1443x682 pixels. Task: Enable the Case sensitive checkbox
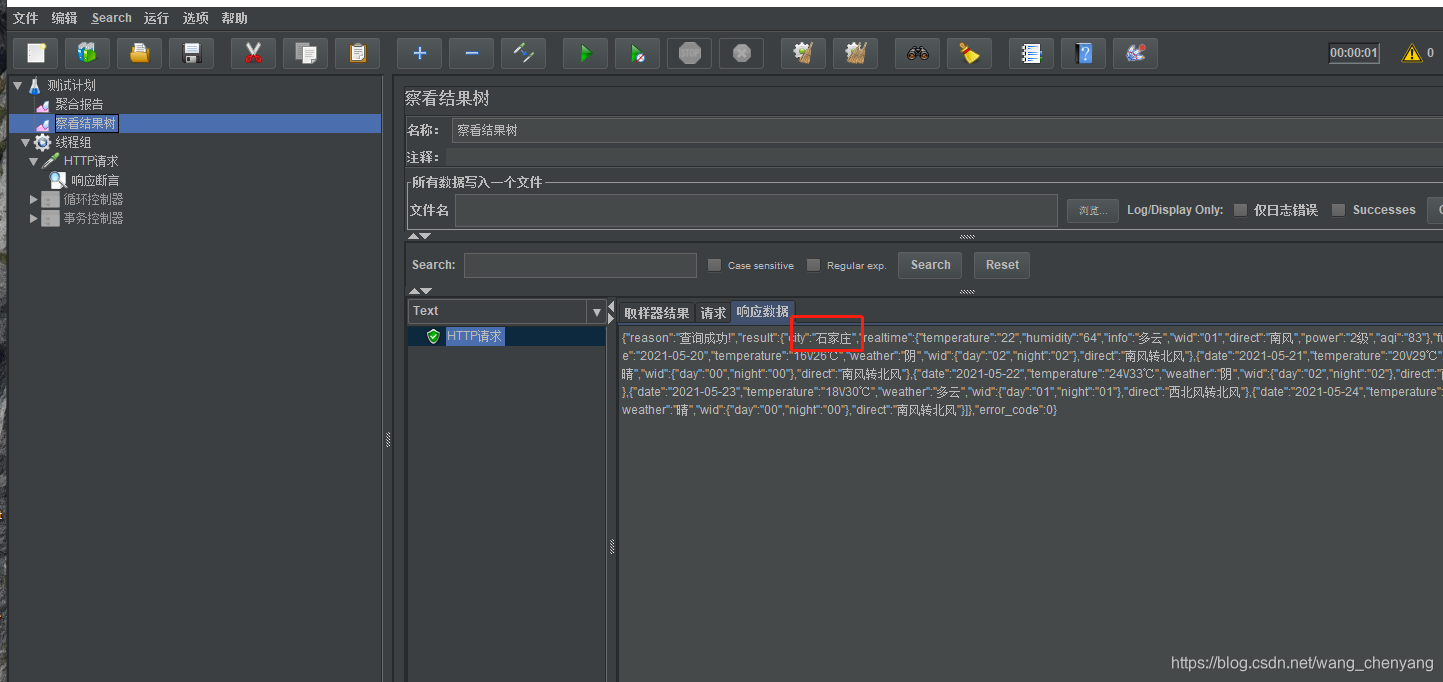coord(714,265)
